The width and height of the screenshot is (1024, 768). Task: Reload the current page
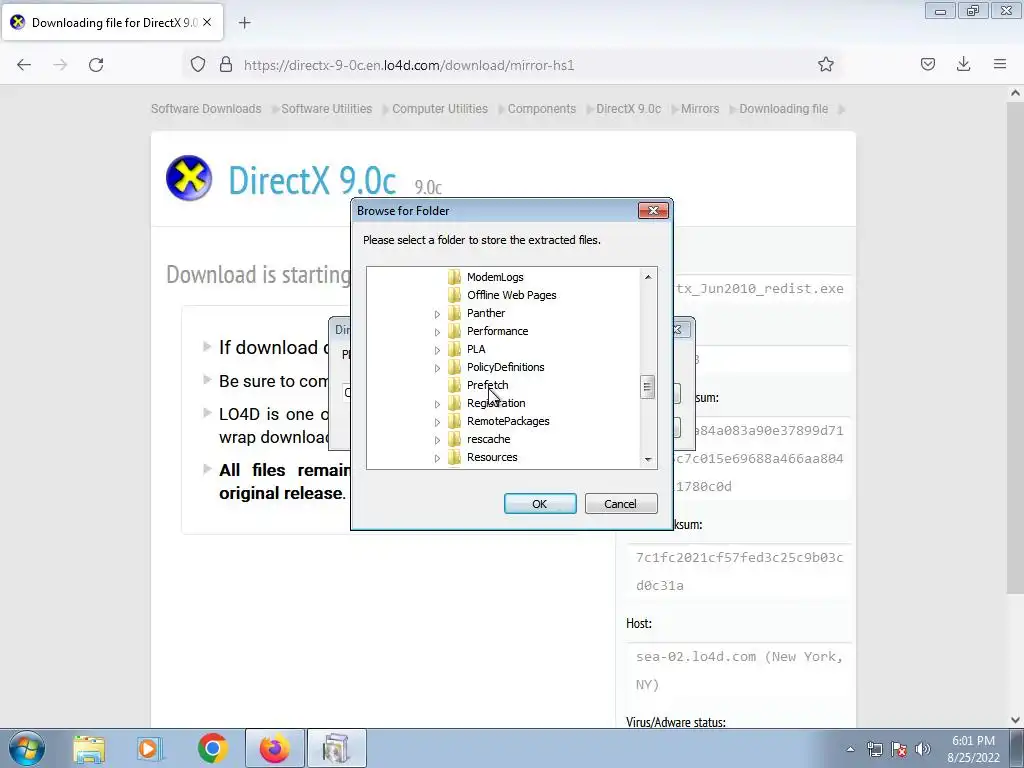click(96, 65)
